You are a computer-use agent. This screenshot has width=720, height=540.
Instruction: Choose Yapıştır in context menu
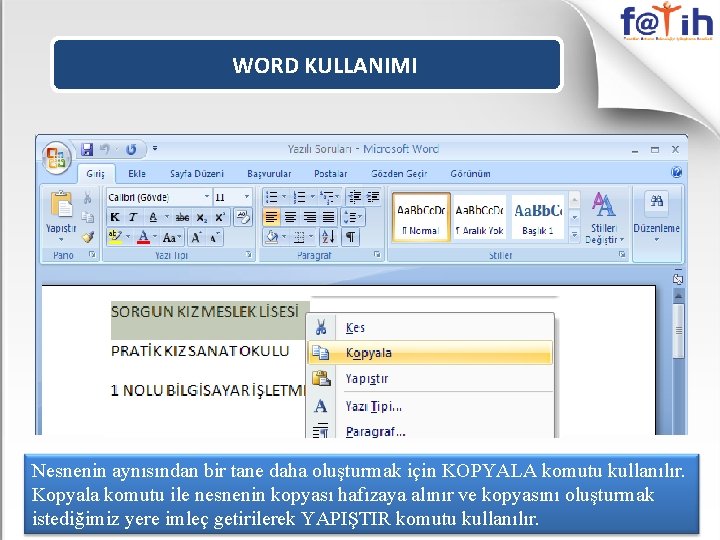click(430, 378)
